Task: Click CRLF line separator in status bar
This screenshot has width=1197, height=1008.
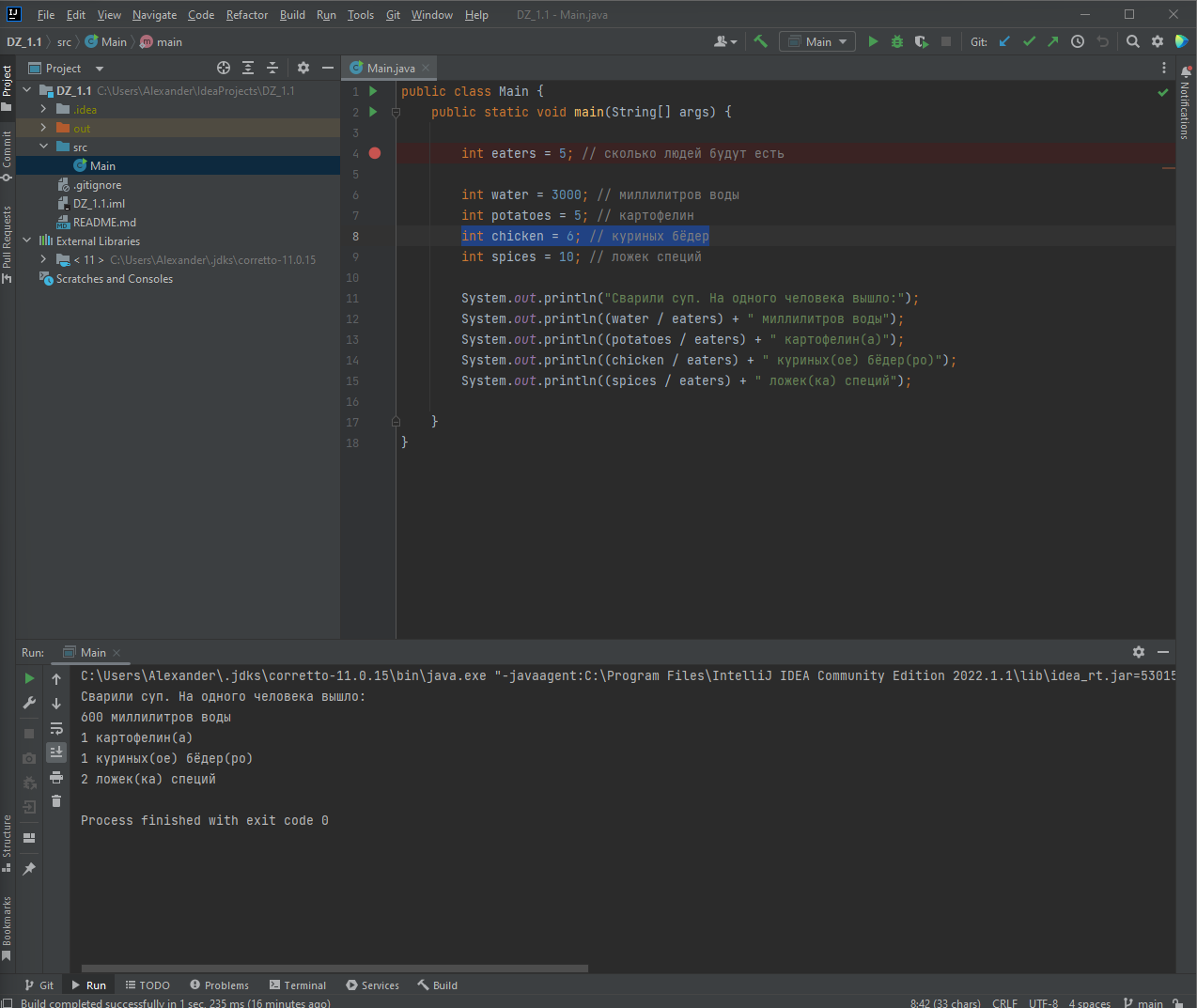Action: click(x=1004, y=1003)
